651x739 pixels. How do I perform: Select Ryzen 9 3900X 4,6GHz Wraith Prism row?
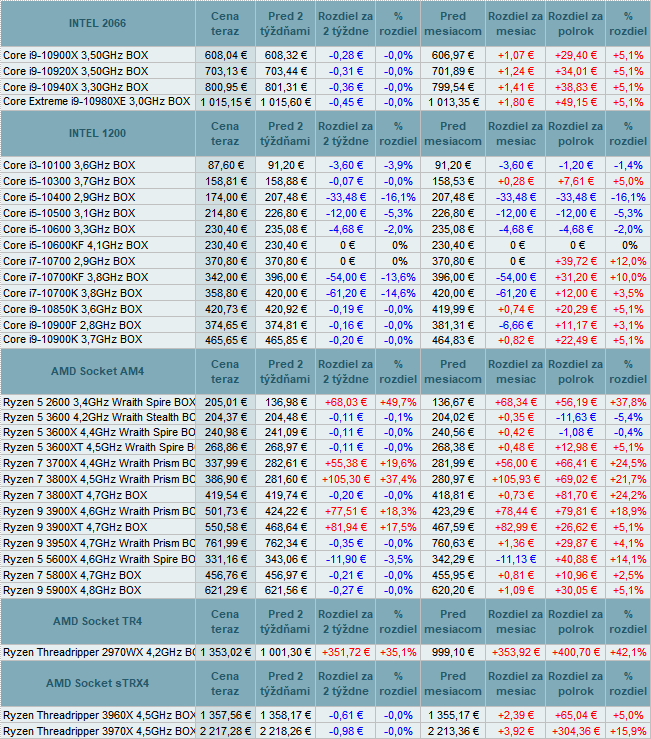coord(99,512)
